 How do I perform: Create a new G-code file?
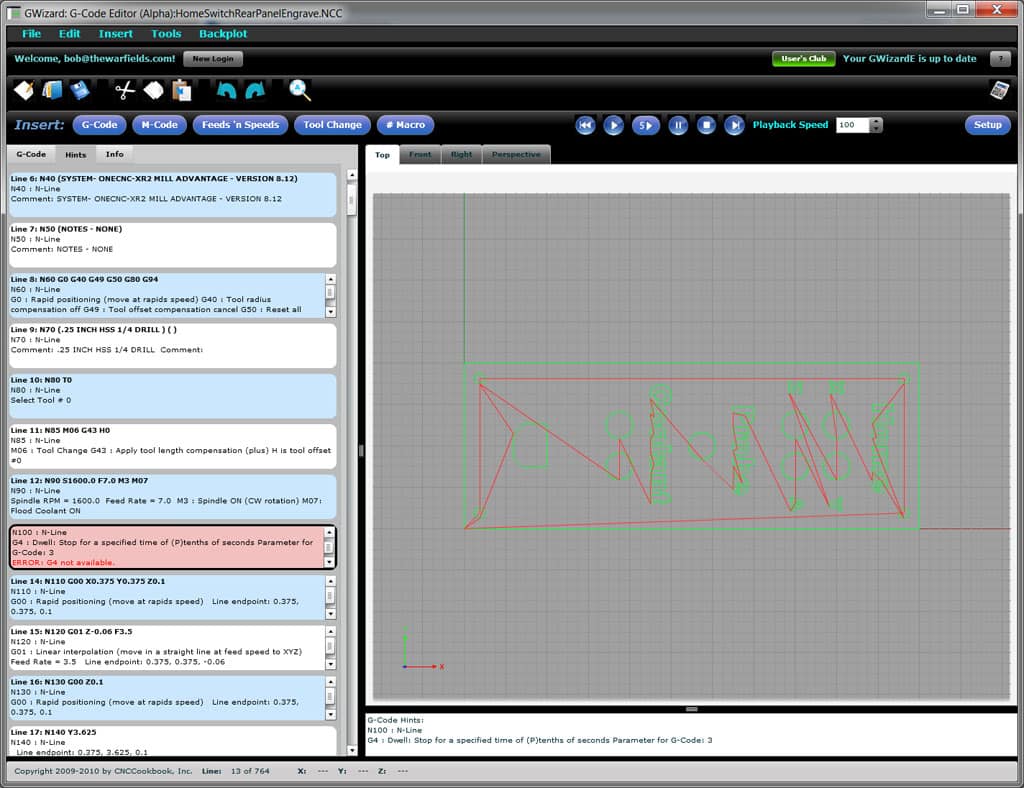click(22, 90)
